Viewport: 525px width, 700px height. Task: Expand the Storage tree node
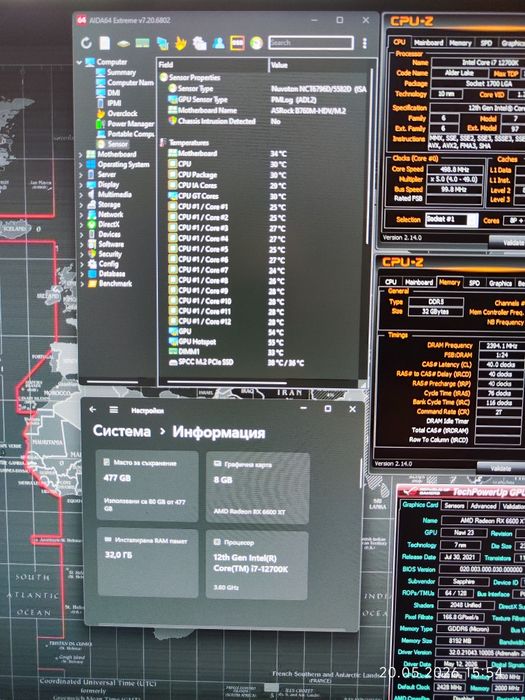point(81,205)
